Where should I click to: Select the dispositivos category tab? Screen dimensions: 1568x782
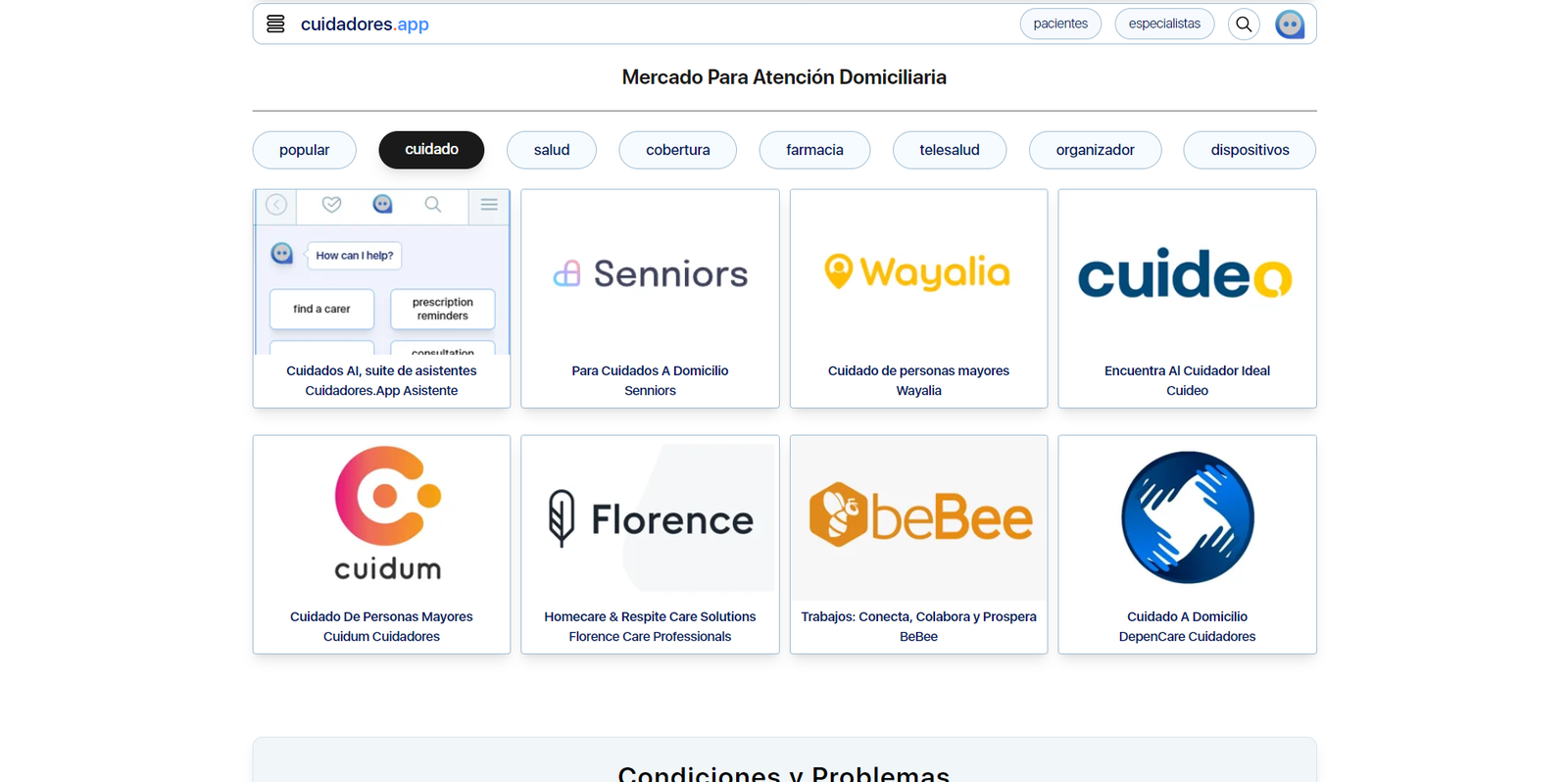[1249, 150]
